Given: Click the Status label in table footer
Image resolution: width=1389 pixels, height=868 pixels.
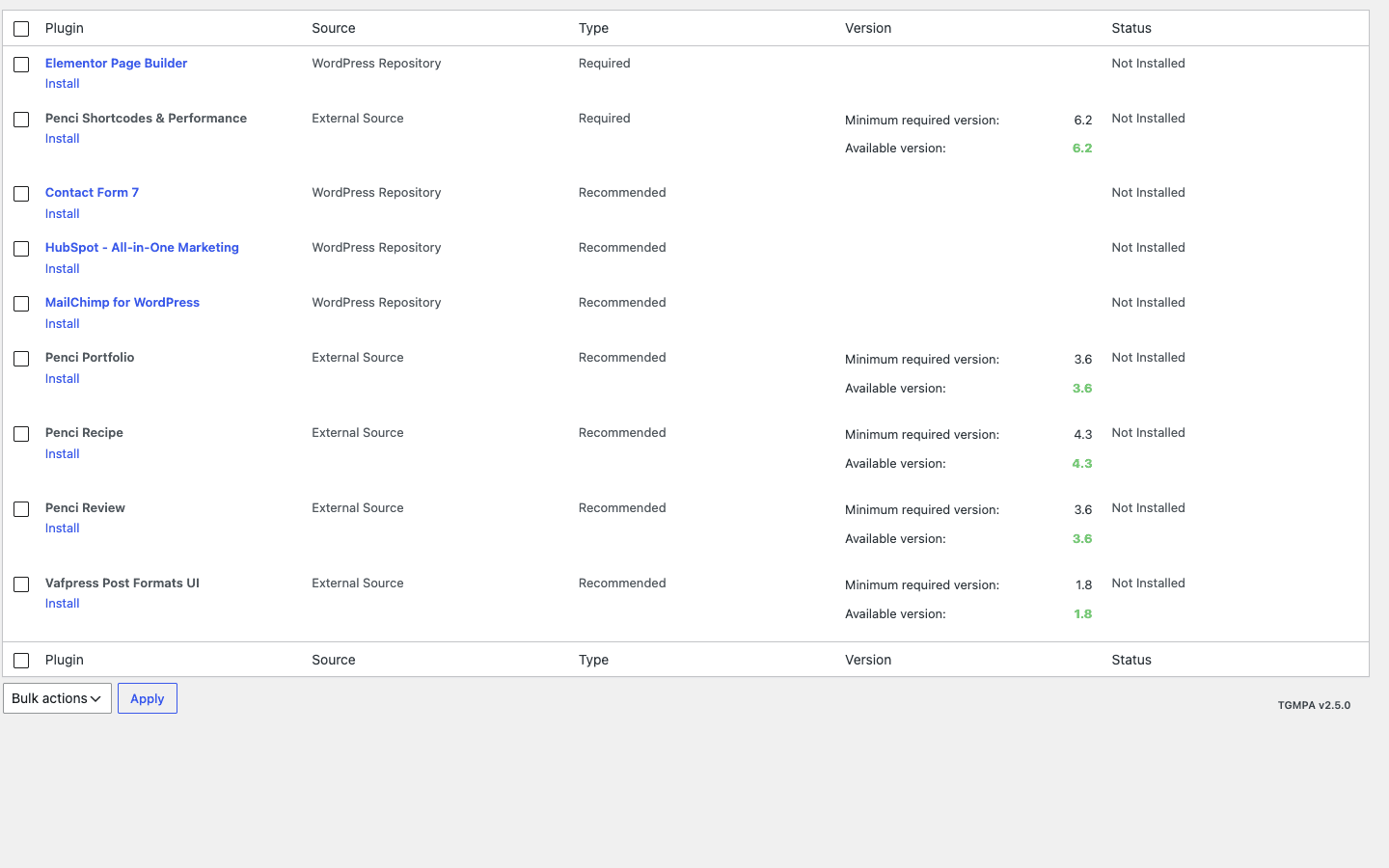Looking at the screenshot, I should click(x=1131, y=660).
